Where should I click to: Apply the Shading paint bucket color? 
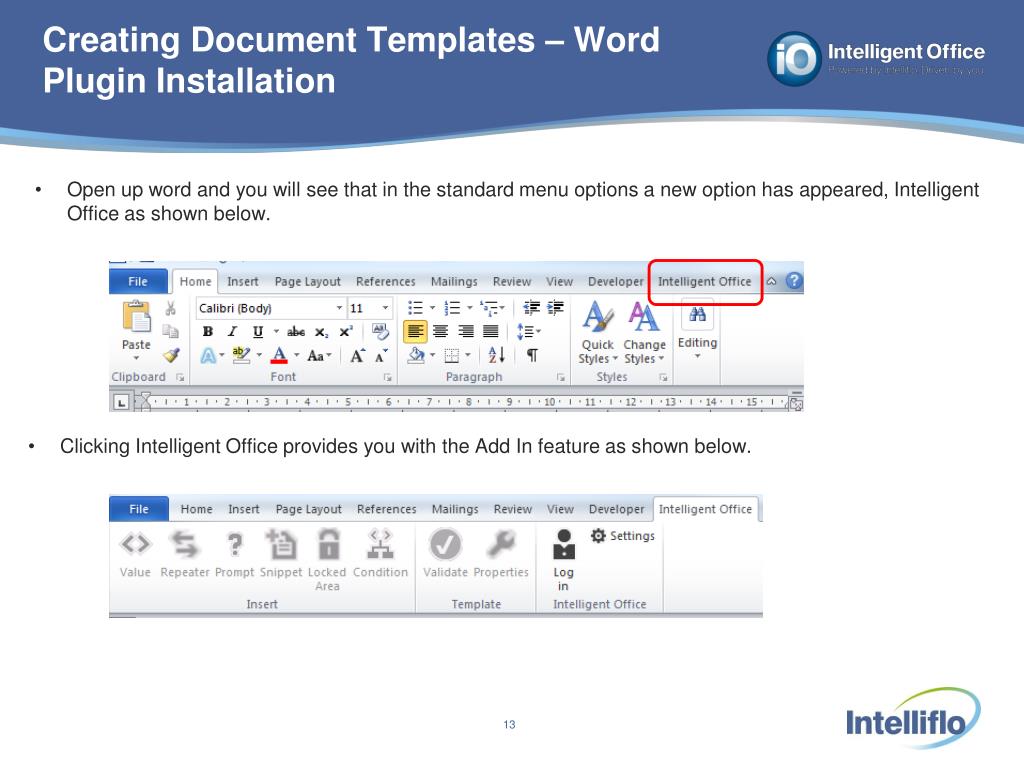pos(416,355)
